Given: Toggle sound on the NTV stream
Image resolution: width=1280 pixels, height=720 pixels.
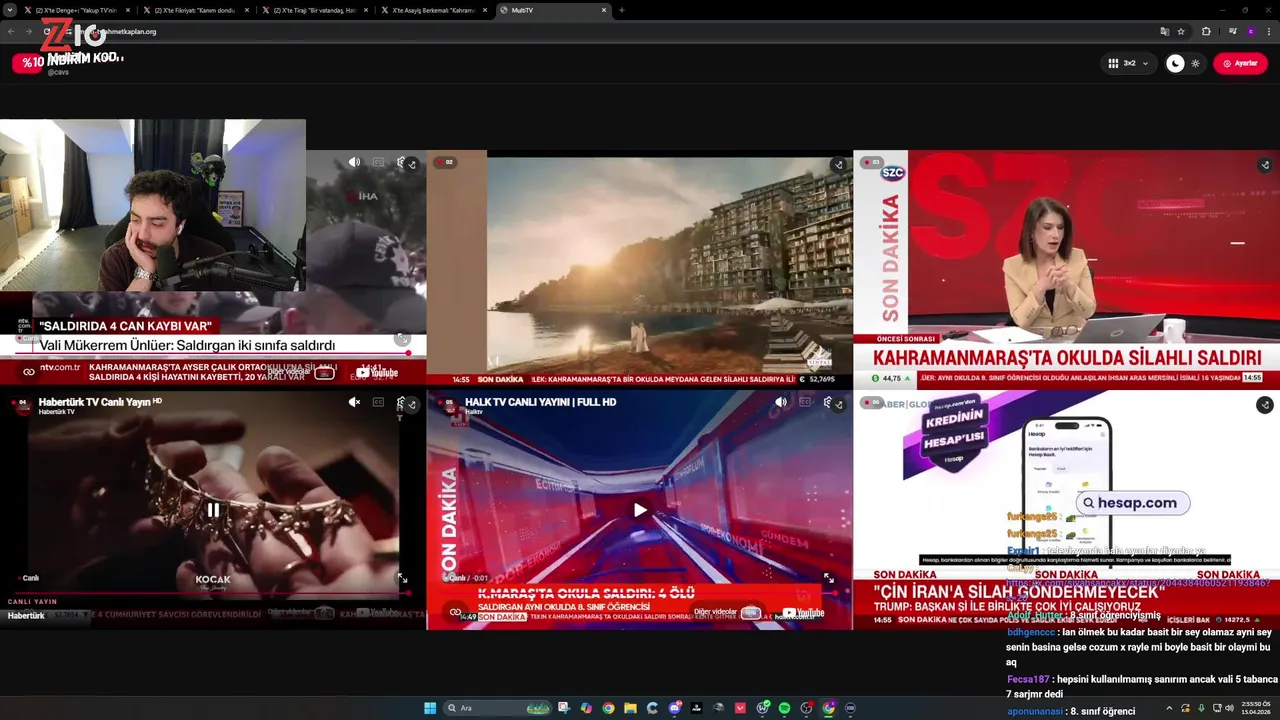Looking at the screenshot, I should (354, 162).
